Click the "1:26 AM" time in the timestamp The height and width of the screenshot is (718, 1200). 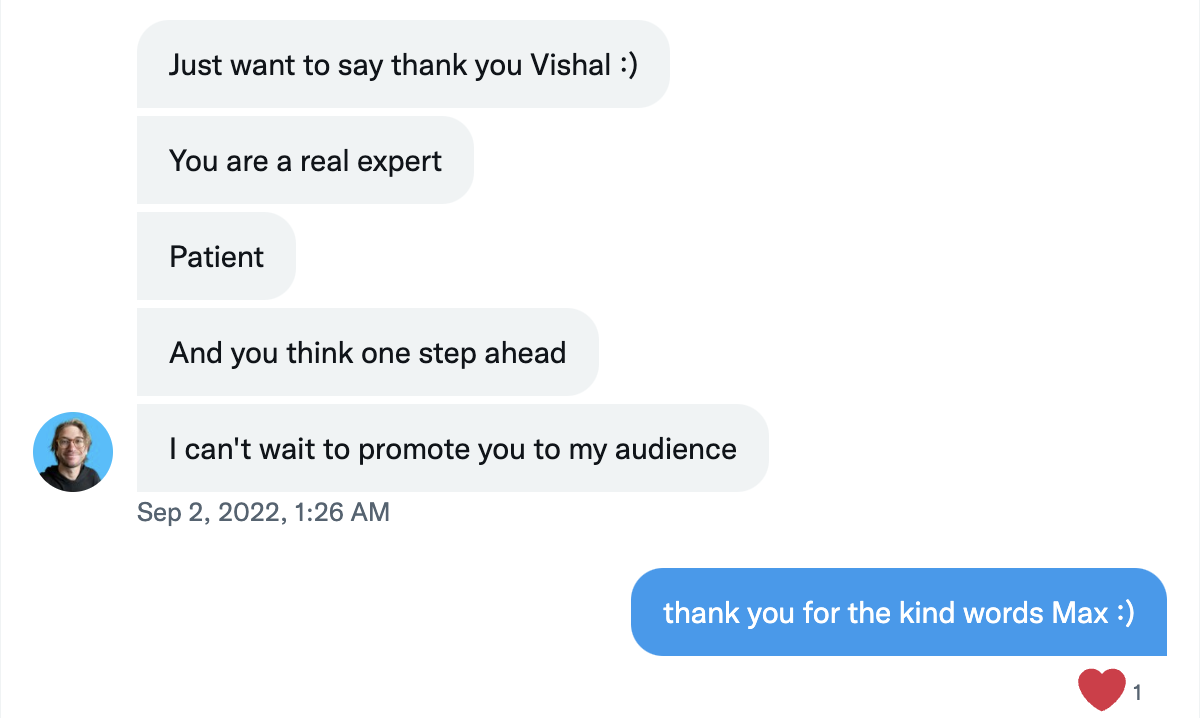click(x=341, y=513)
